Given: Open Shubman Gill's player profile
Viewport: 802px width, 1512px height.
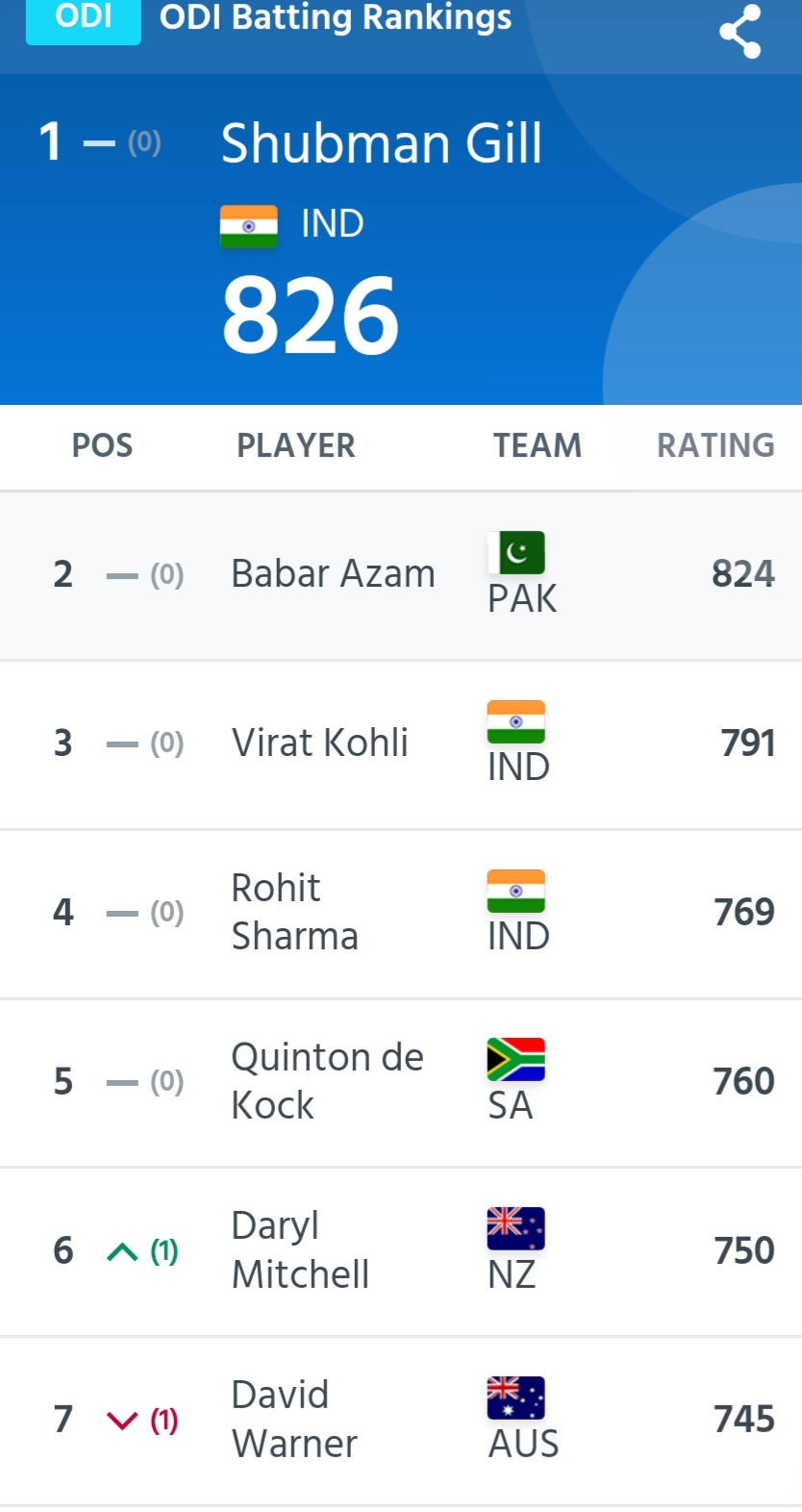Looking at the screenshot, I should point(382,143).
